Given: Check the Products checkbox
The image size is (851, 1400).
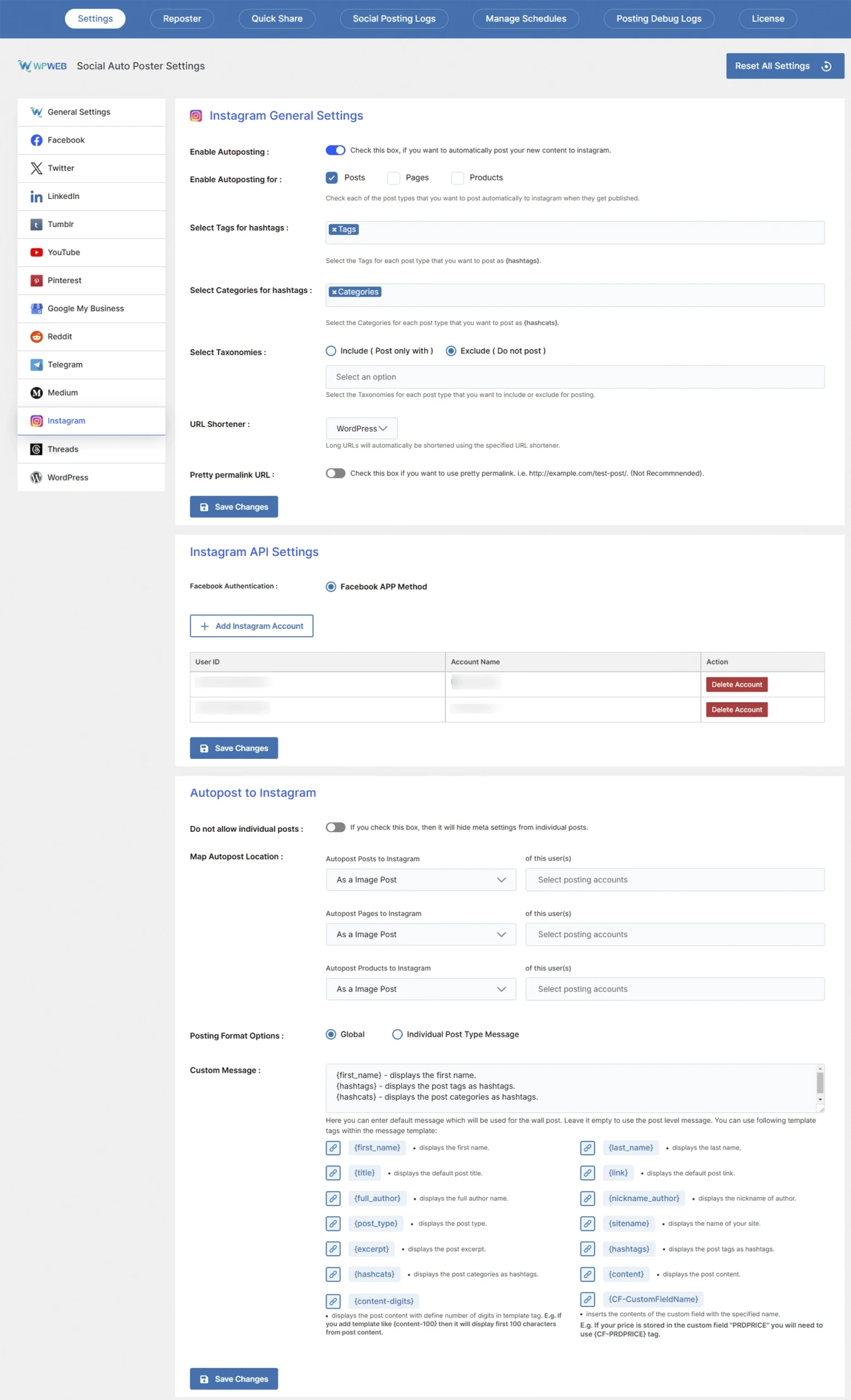Looking at the screenshot, I should pos(457,178).
